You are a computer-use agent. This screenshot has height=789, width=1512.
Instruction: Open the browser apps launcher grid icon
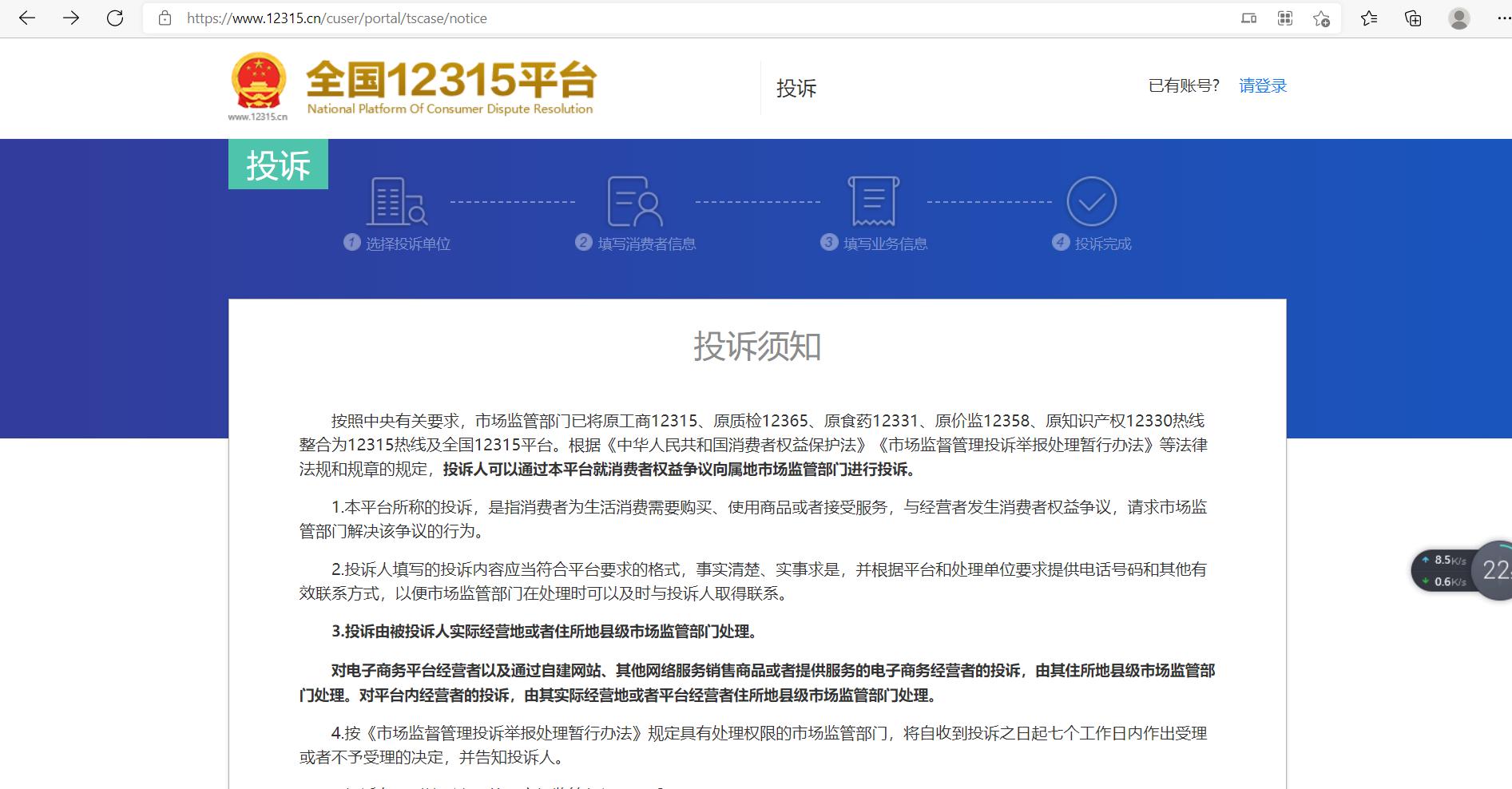[1286, 17]
